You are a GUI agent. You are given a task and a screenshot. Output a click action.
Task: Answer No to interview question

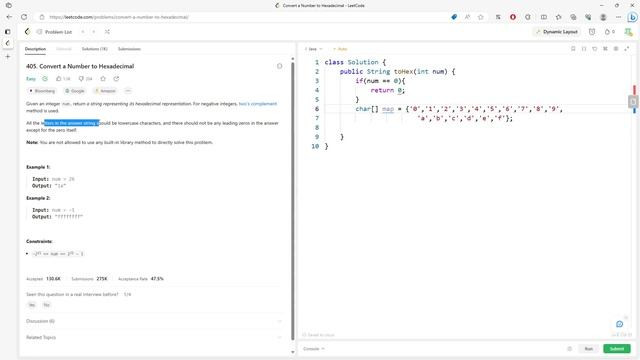47,305
